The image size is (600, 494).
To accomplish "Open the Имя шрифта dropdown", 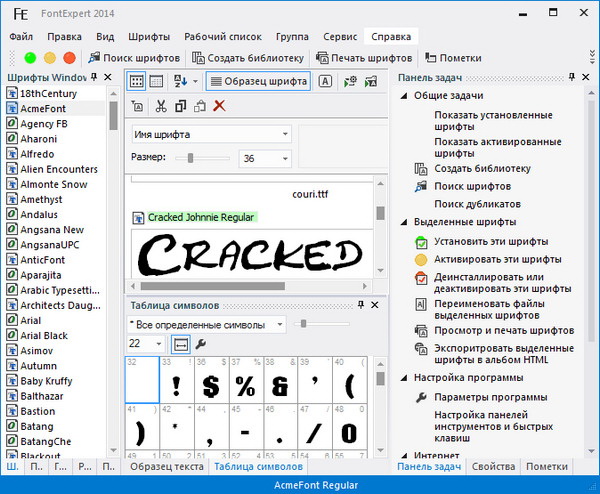I will (211, 134).
